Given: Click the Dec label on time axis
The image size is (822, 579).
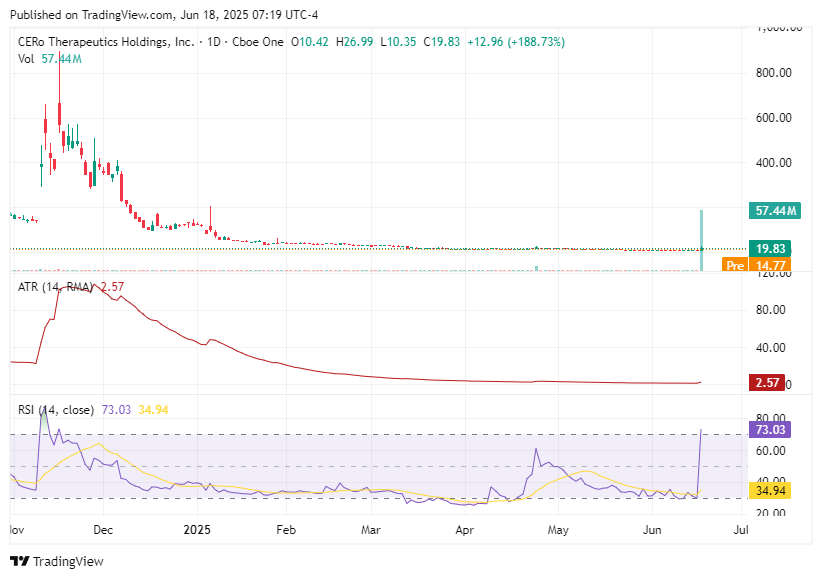Looking at the screenshot, I should tap(103, 530).
